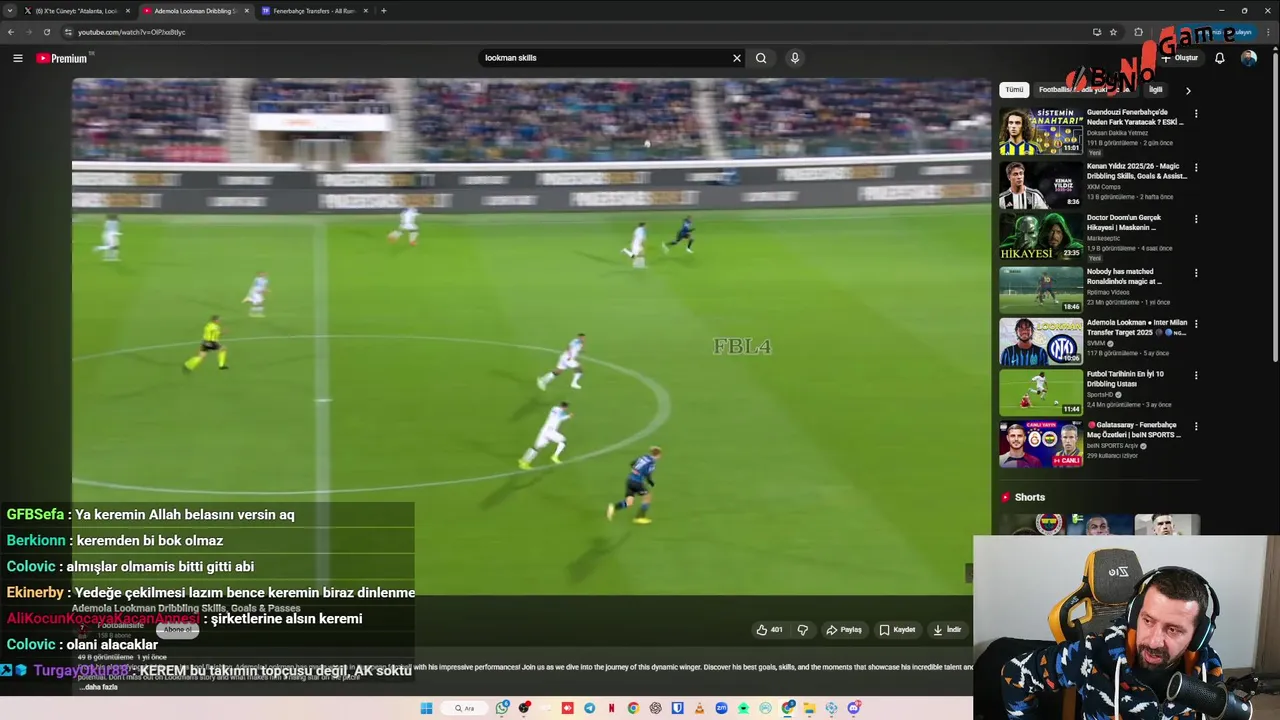
Task: Select the 'Tümü' filter chip
Action: 1014,90
